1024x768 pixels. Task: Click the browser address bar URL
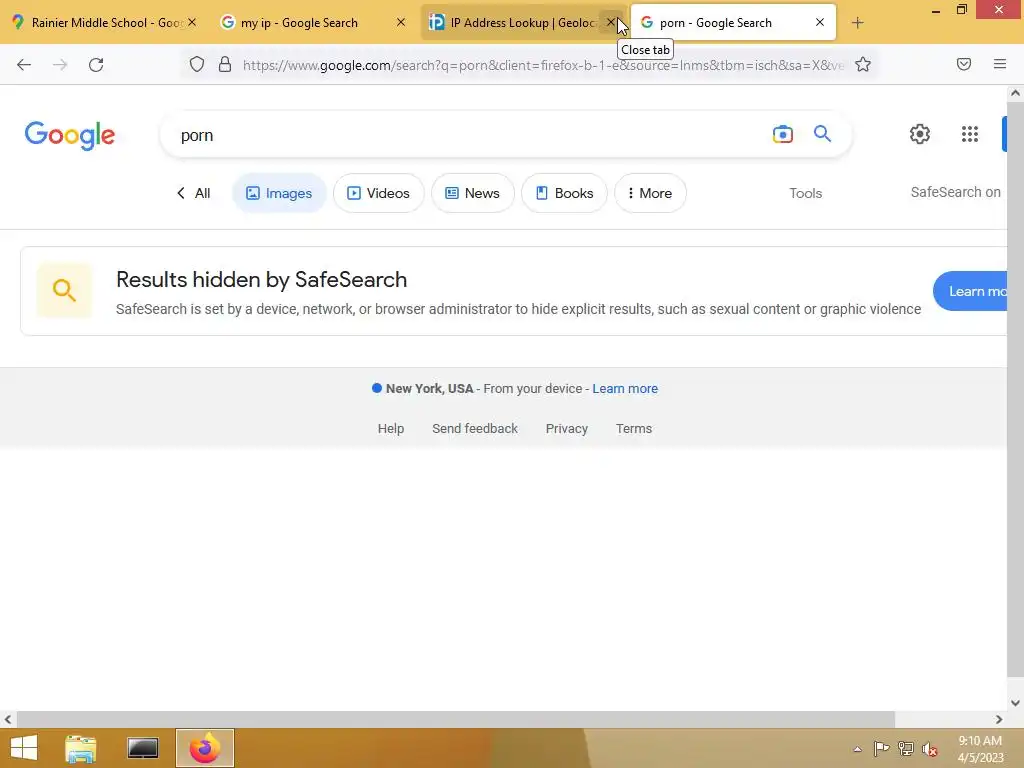[x=543, y=65]
